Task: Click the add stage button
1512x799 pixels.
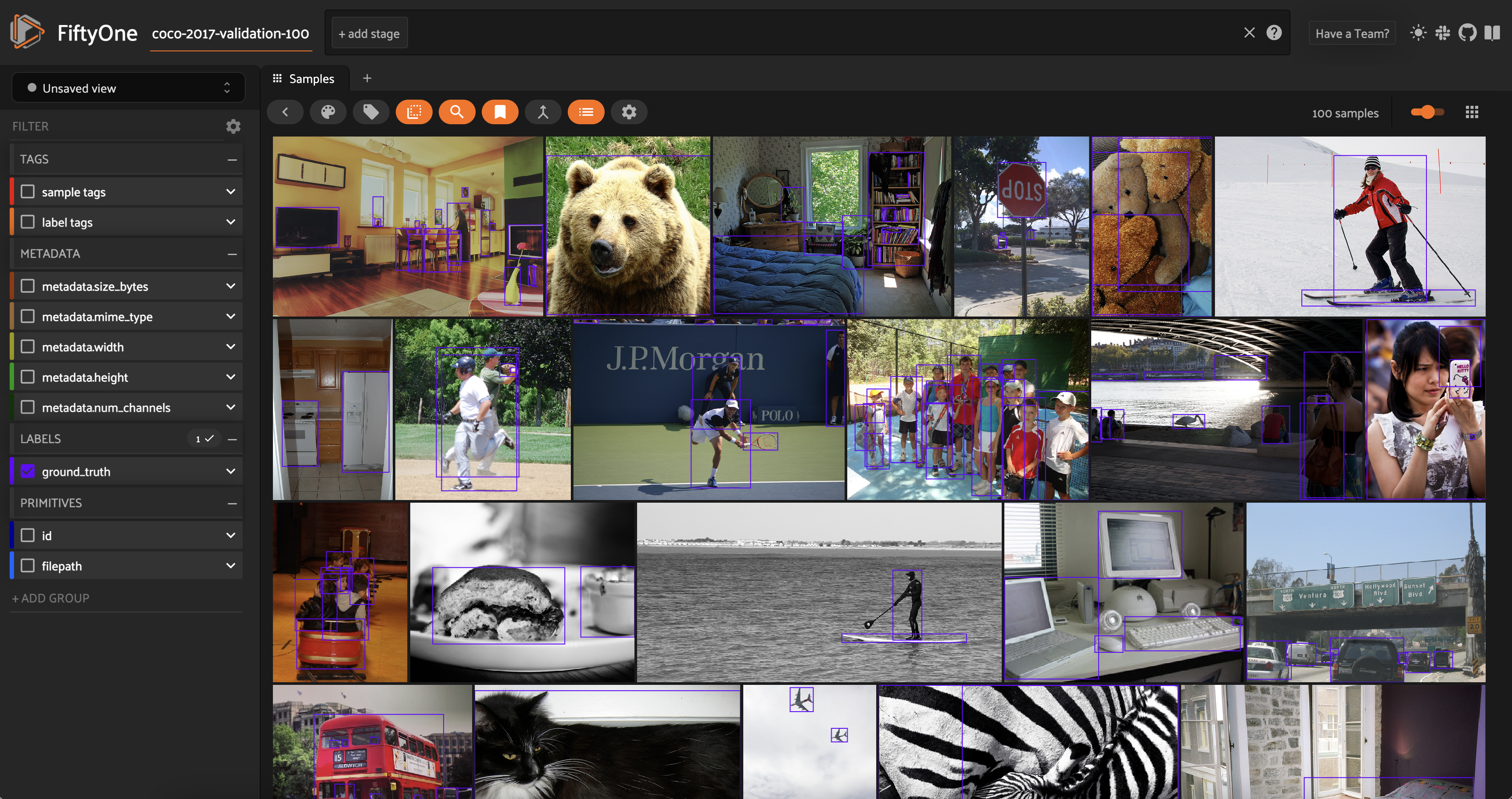Action: (369, 33)
